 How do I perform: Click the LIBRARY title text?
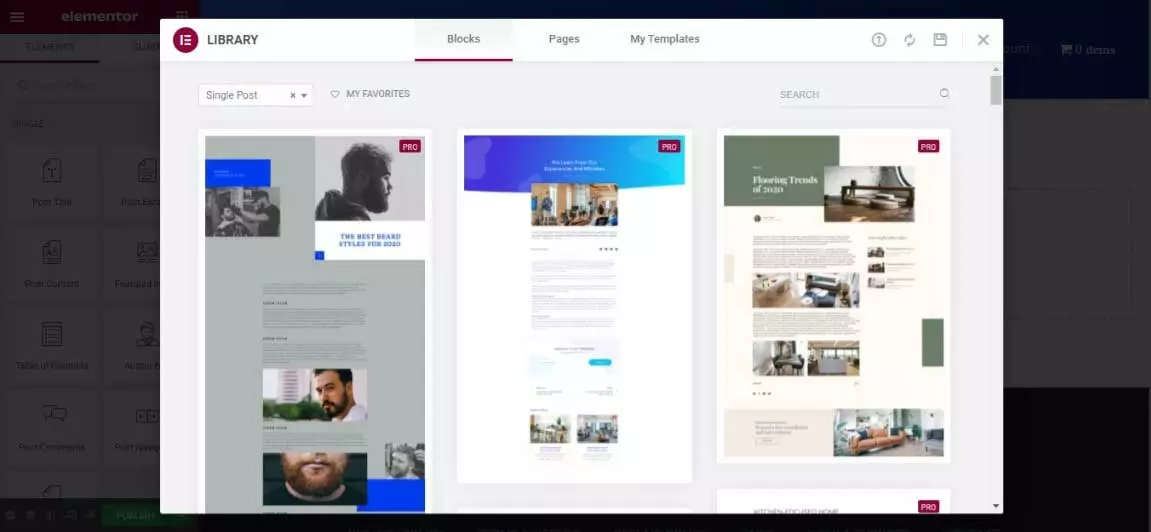point(233,40)
